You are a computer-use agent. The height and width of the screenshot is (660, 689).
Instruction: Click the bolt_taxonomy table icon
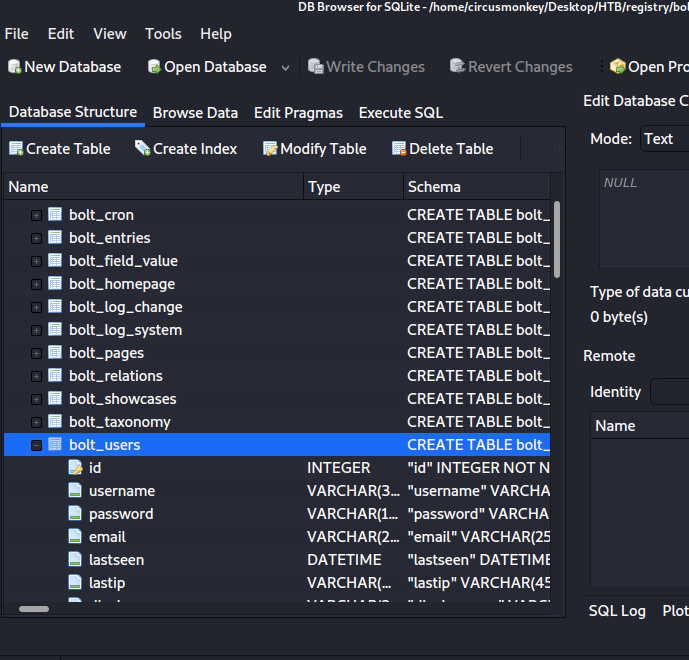(x=55, y=421)
